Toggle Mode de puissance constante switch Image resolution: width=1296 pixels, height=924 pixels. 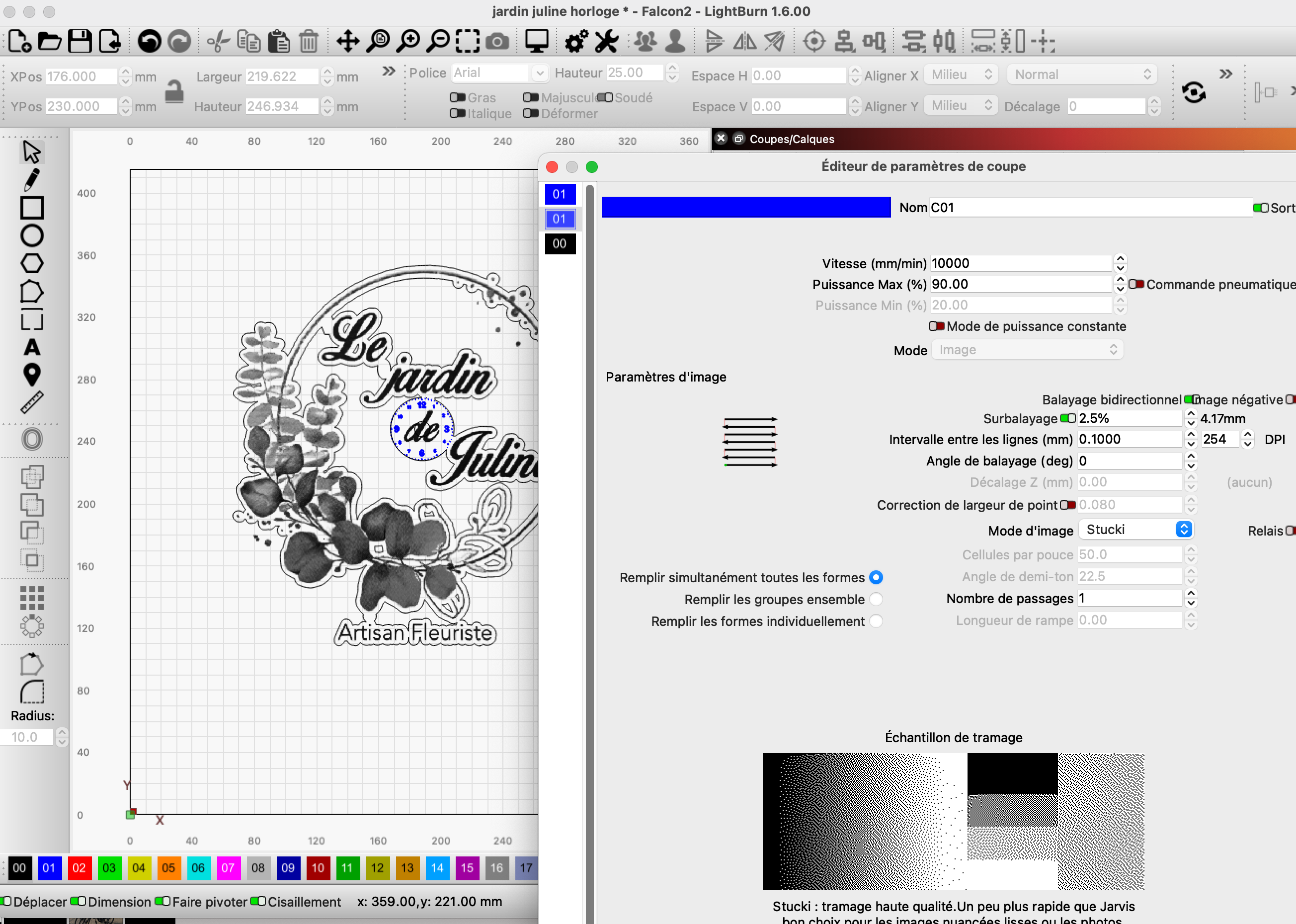click(936, 326)
